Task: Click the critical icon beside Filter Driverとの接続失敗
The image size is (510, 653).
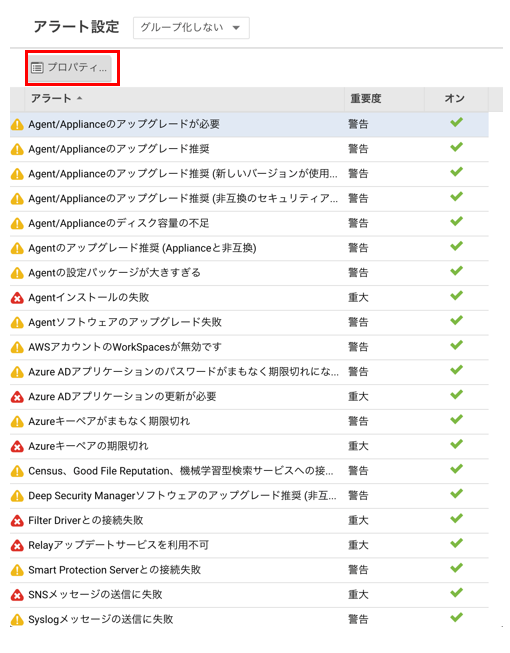Action: (x=17, y=521)
